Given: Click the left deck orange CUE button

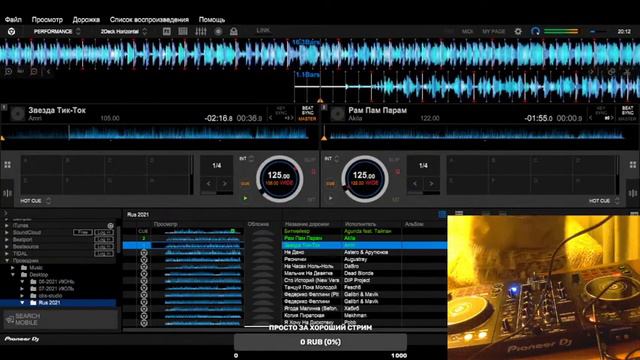Looking at the screenshot, I should pyautogui.click(x=245, y=184).
